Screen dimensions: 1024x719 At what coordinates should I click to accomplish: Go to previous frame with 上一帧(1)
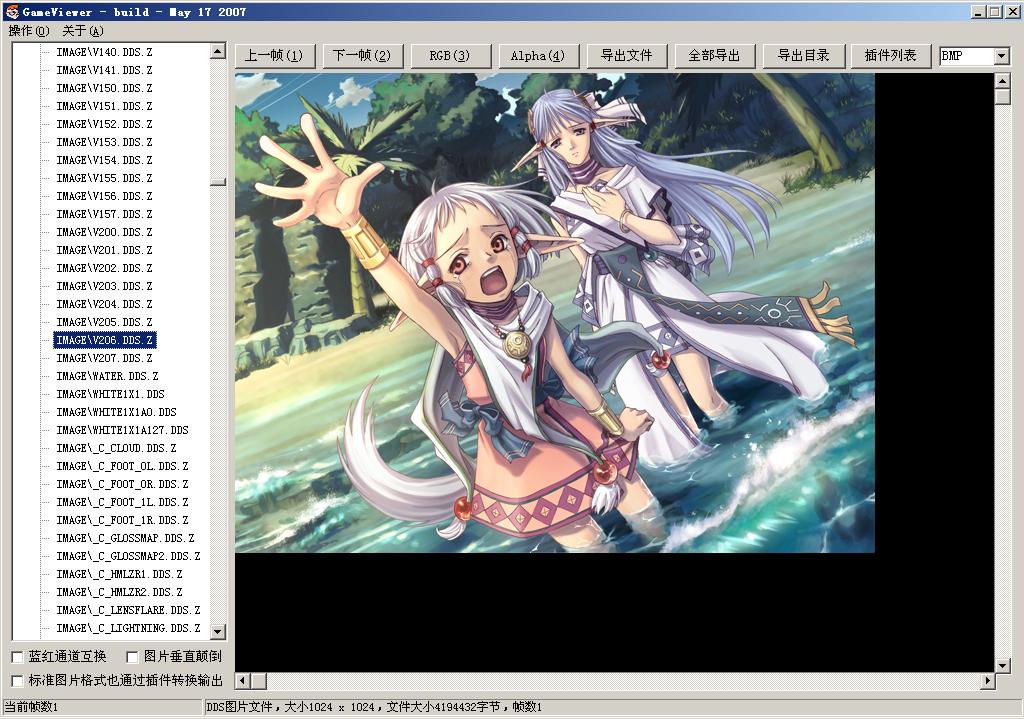coord(274,56)
